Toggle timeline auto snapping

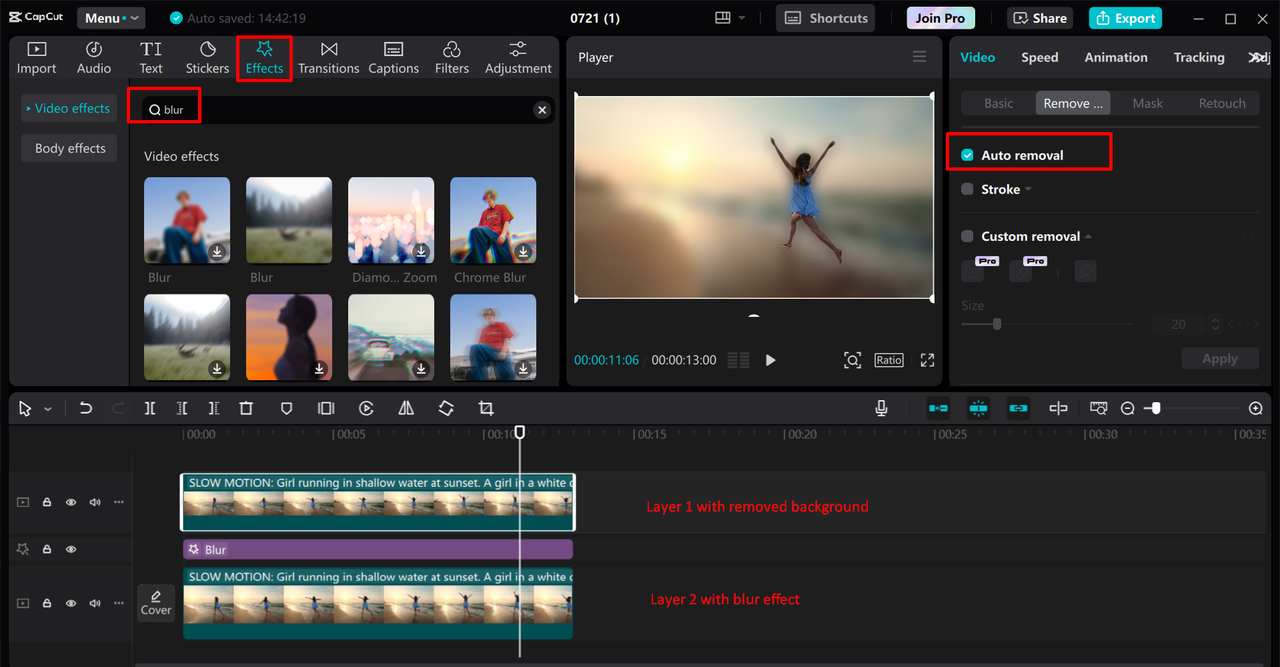tap(978, 408)
